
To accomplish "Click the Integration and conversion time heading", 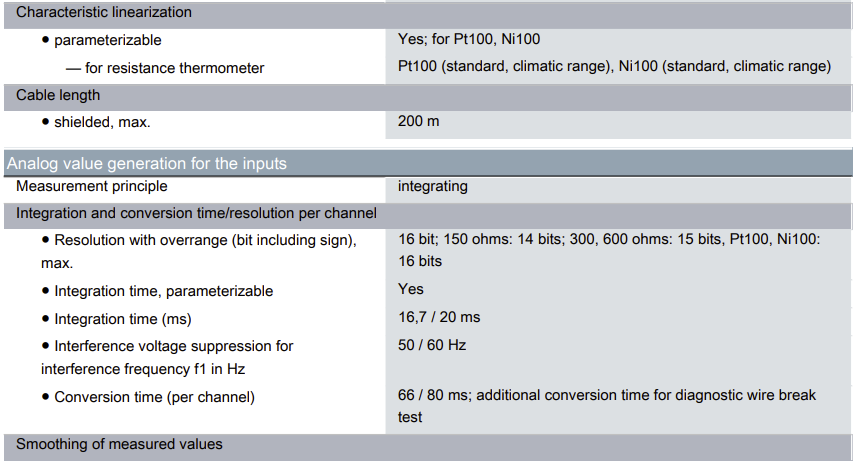I will coord(196,213).
